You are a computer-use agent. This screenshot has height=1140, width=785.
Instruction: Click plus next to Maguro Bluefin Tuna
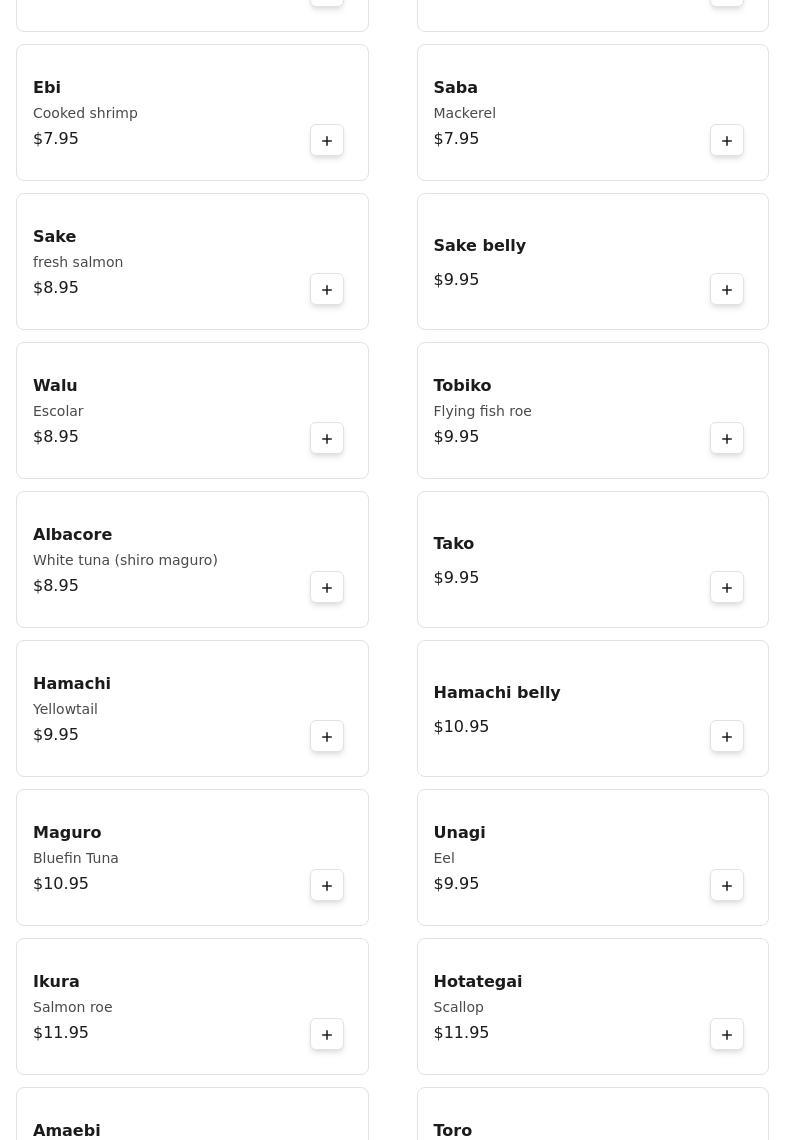[327, 886]
